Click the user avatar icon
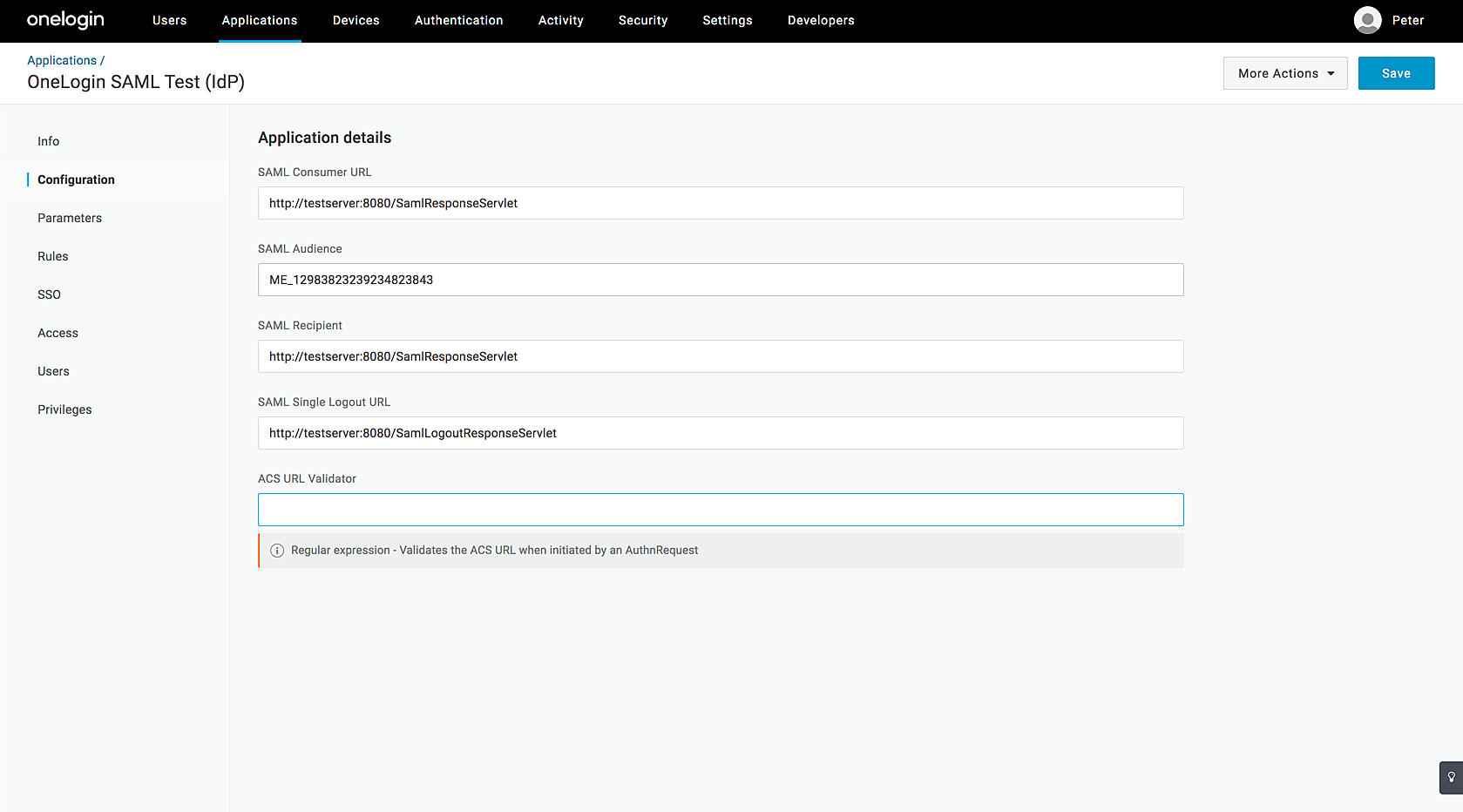Viewport: 1463px width, 812px height. tap(1367, 20)
